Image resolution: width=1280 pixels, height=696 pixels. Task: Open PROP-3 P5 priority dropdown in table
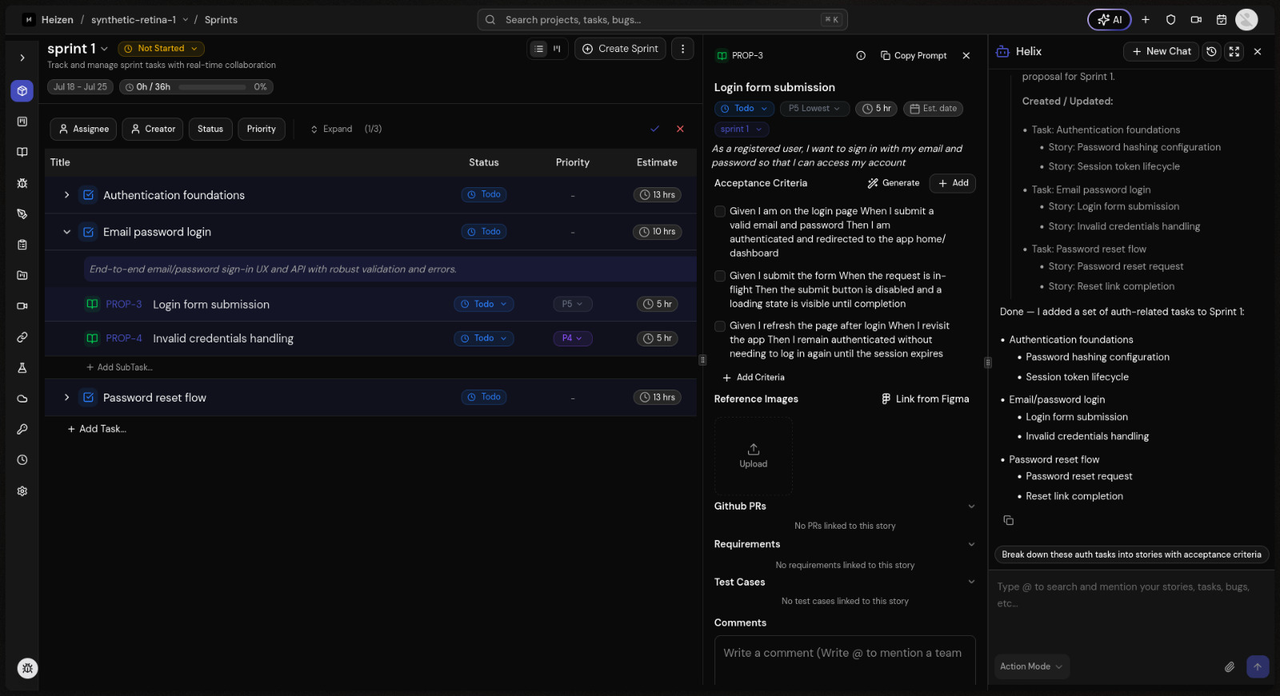coord(572,304)
